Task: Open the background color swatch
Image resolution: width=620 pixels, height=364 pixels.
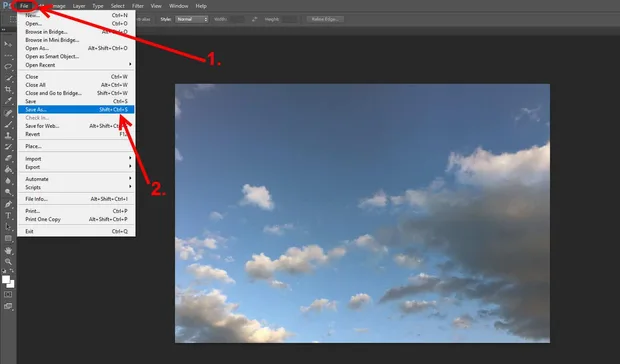Action: (x=11, y=285)
